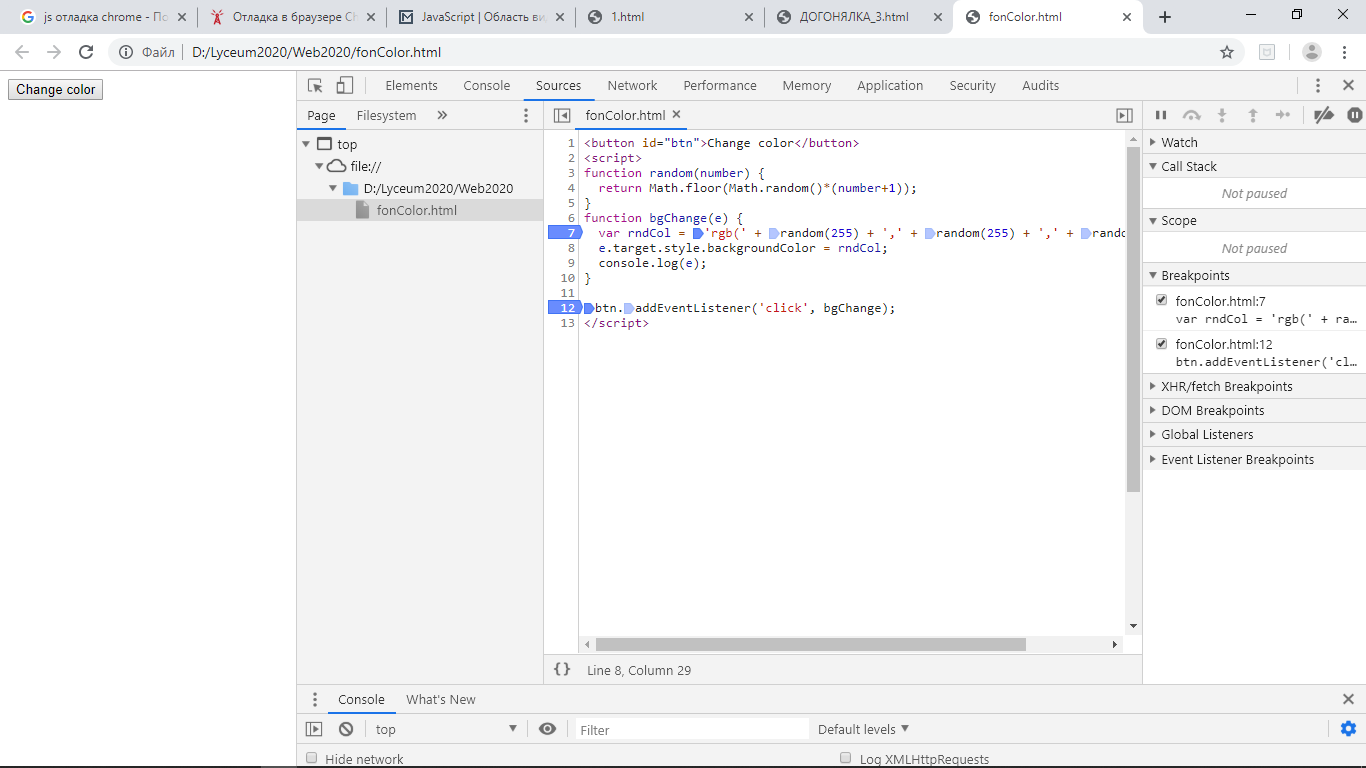The height and width of the screenshot is (768, 1366).
Task: Click the console Filter input field
Action: pyautogui.click(x=692, y=730)
